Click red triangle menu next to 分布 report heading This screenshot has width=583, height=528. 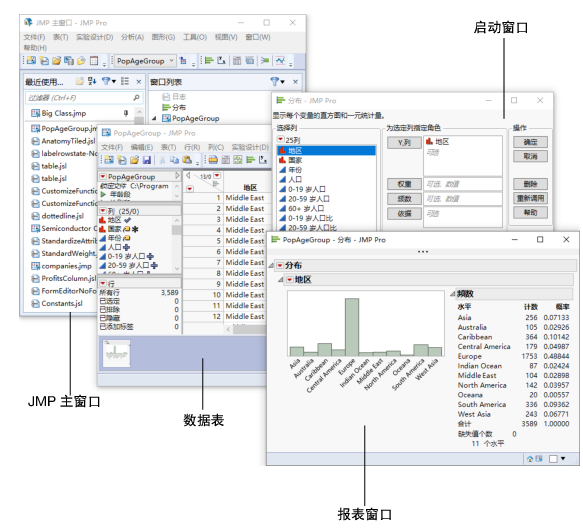[x=280, y=265]
